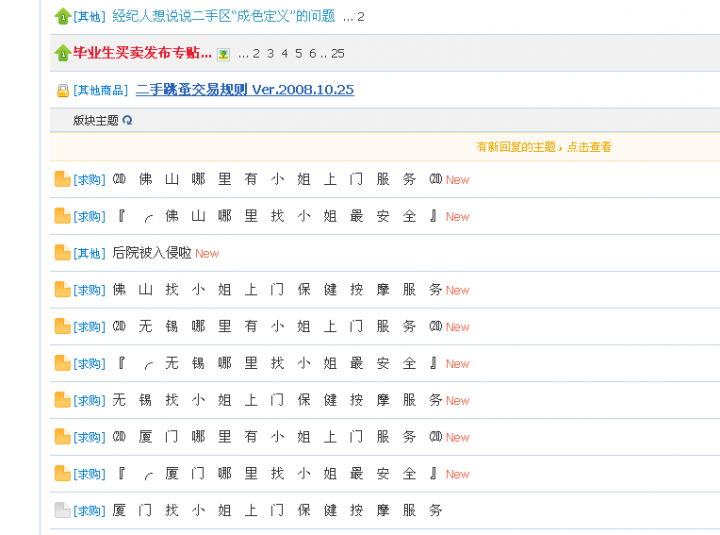Image resolution: width=720 pixels, height=535 pixels.
Task: Click 有新回复的主题，点击查看 notice
Action: (x=544, y=147)
